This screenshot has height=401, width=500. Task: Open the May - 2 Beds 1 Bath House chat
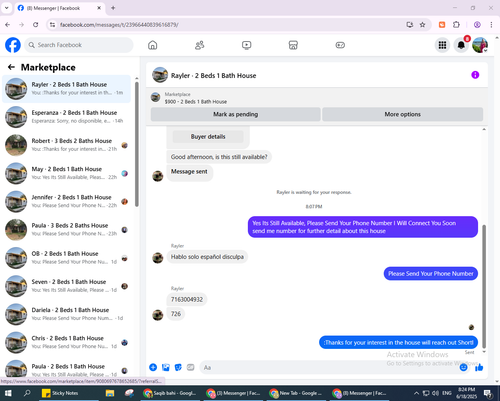tap(66, 173)
